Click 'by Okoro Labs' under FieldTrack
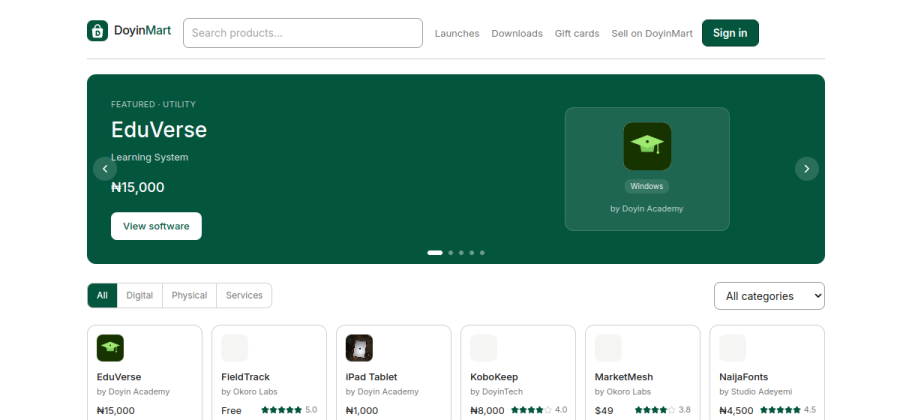The height and width of the screenshot is (420, 900). click(250, 392)
